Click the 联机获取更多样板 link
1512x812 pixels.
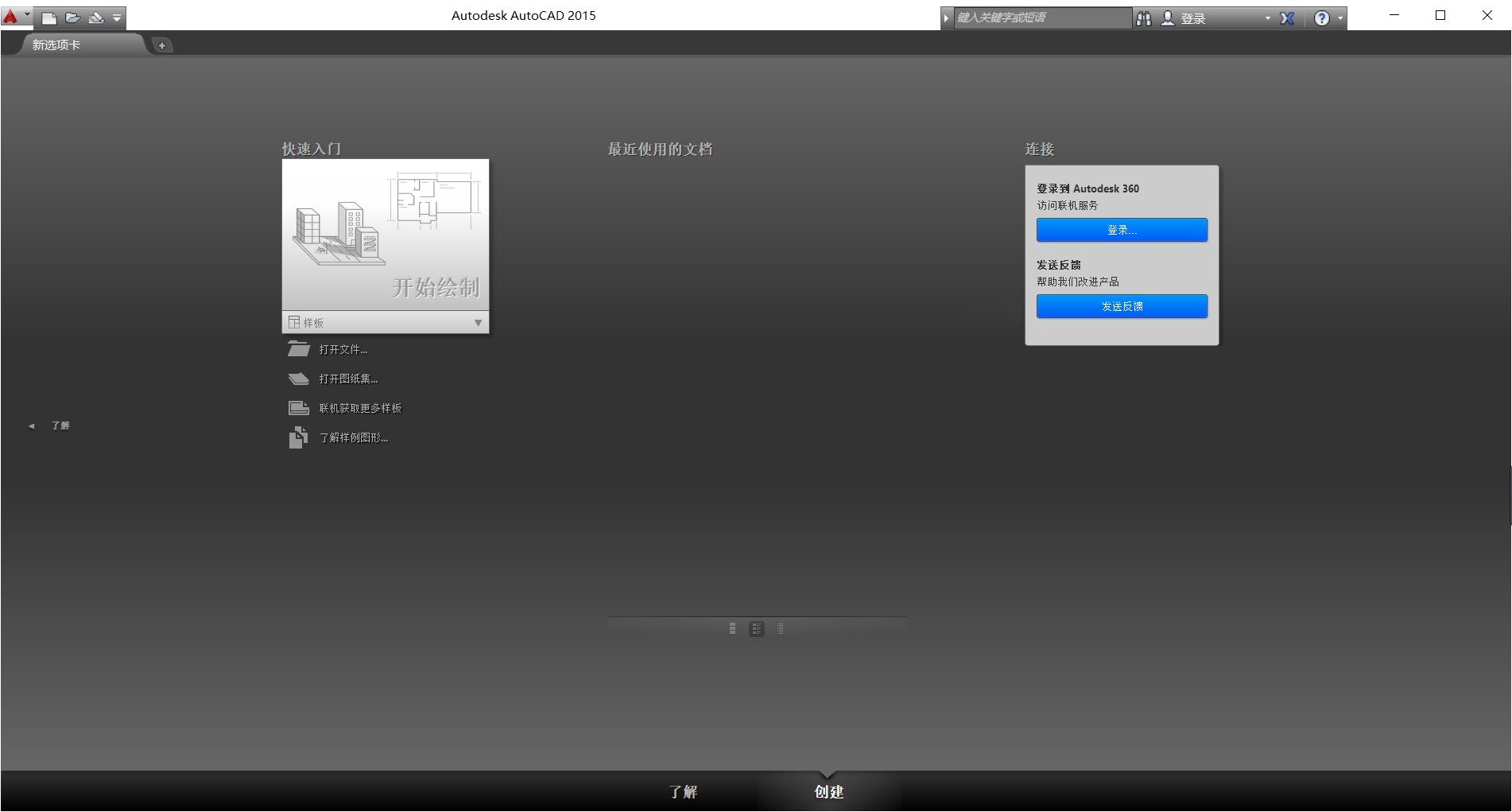[360, 409]
